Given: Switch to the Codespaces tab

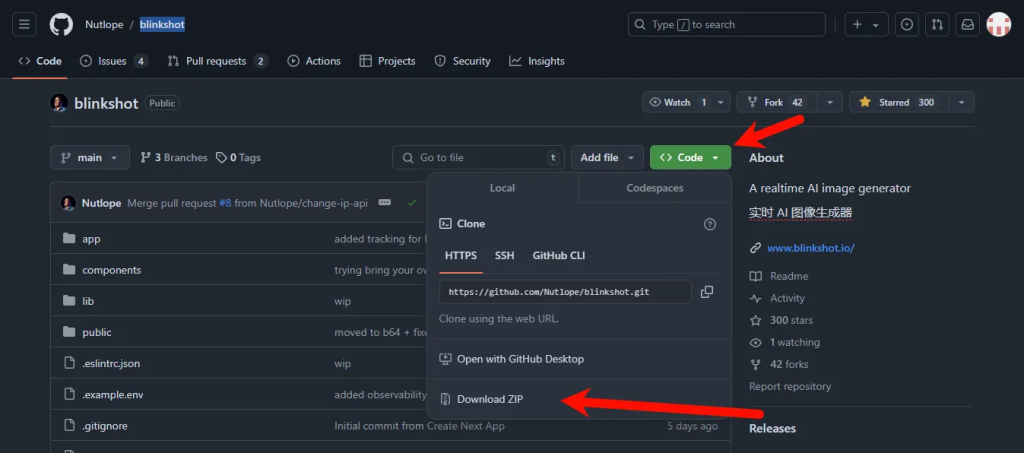Looking at the screenshot, I should [x=654, y=188].
